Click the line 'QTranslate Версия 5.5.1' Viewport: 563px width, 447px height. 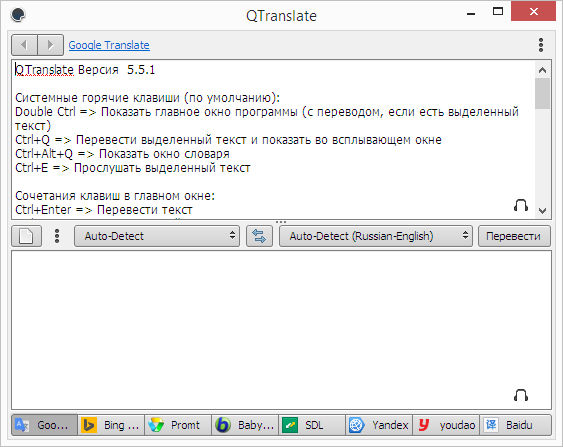tap(85, 70)
